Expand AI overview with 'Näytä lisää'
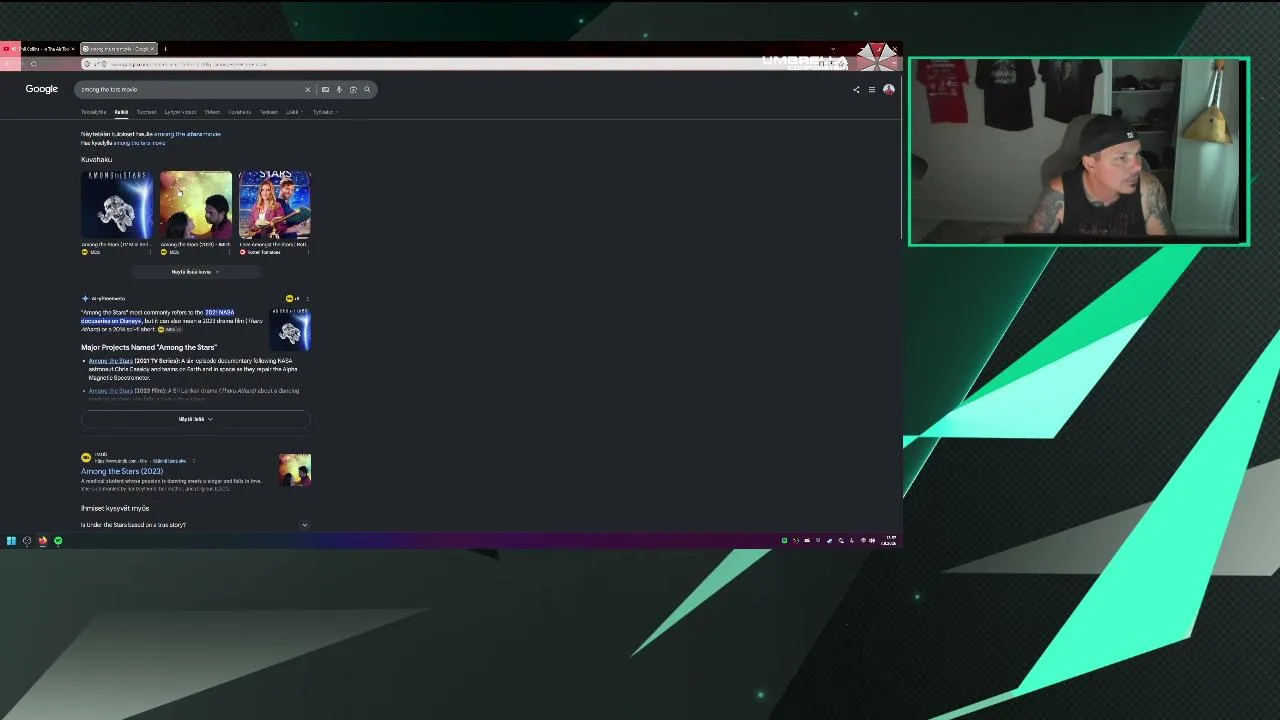The image size is (1280, 720). point(196,419)
